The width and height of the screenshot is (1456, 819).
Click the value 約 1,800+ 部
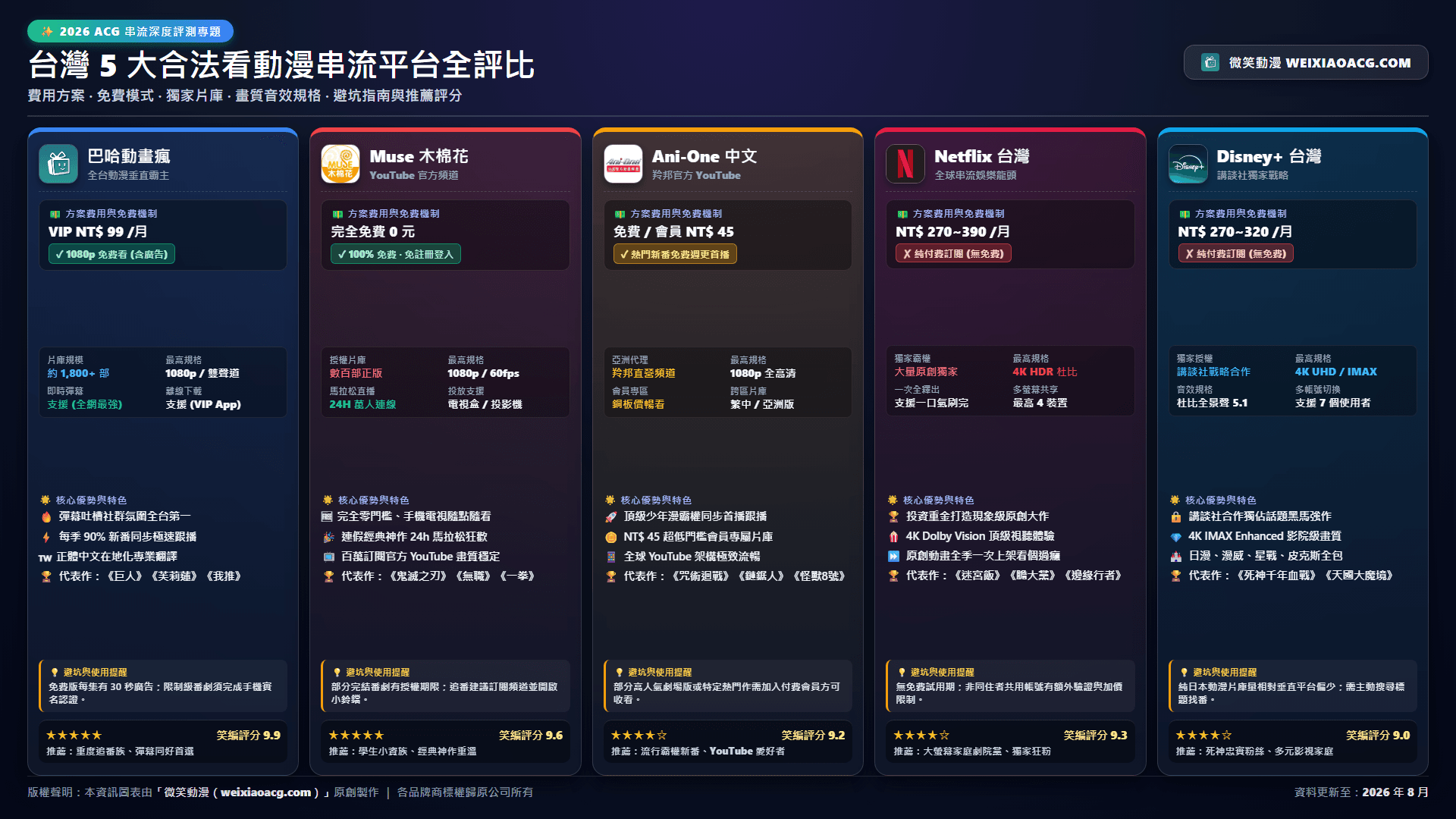pos(78,373)
